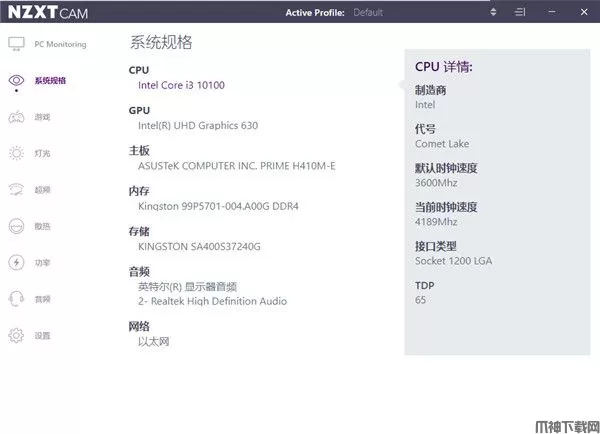Click the 4189Mhz current clock value
The image size is (600, 434).
click(x=436, y=222)
